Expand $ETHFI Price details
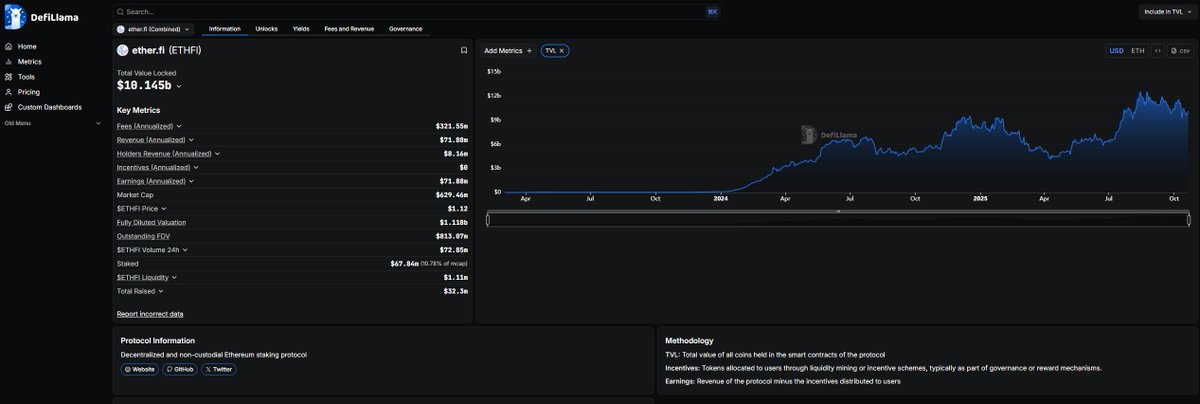Viewport: 1200px width, 404px height. pyautogui.click(x=164, y=208)
